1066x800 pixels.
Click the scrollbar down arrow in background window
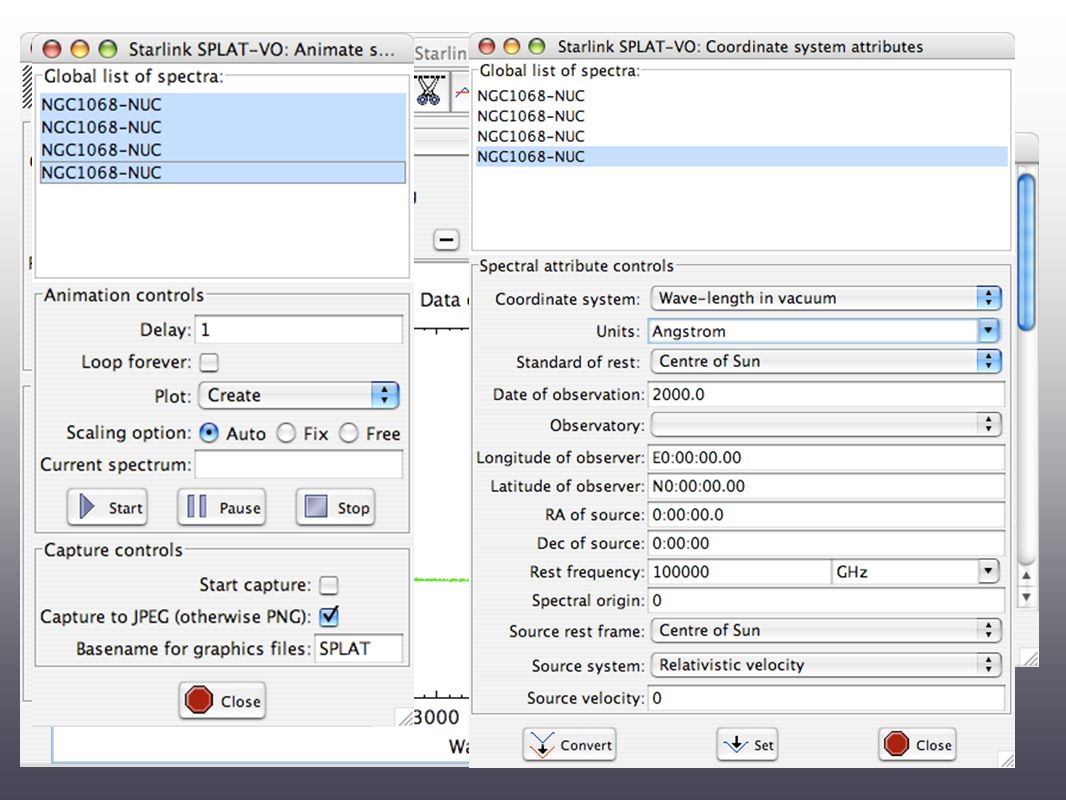tap(1027, 597)
